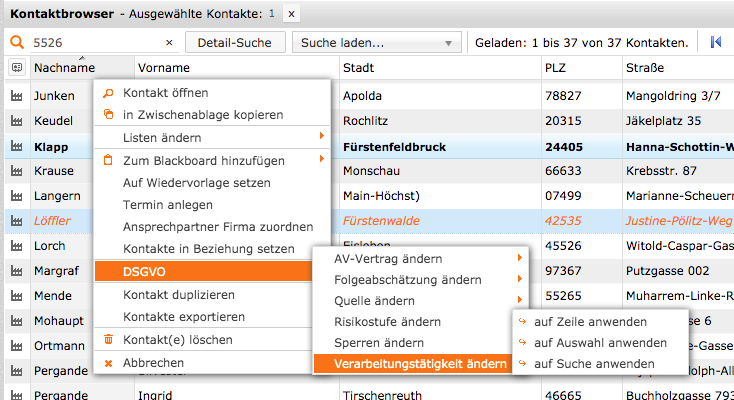Close the selected contacts with x button

coord(291,14)
